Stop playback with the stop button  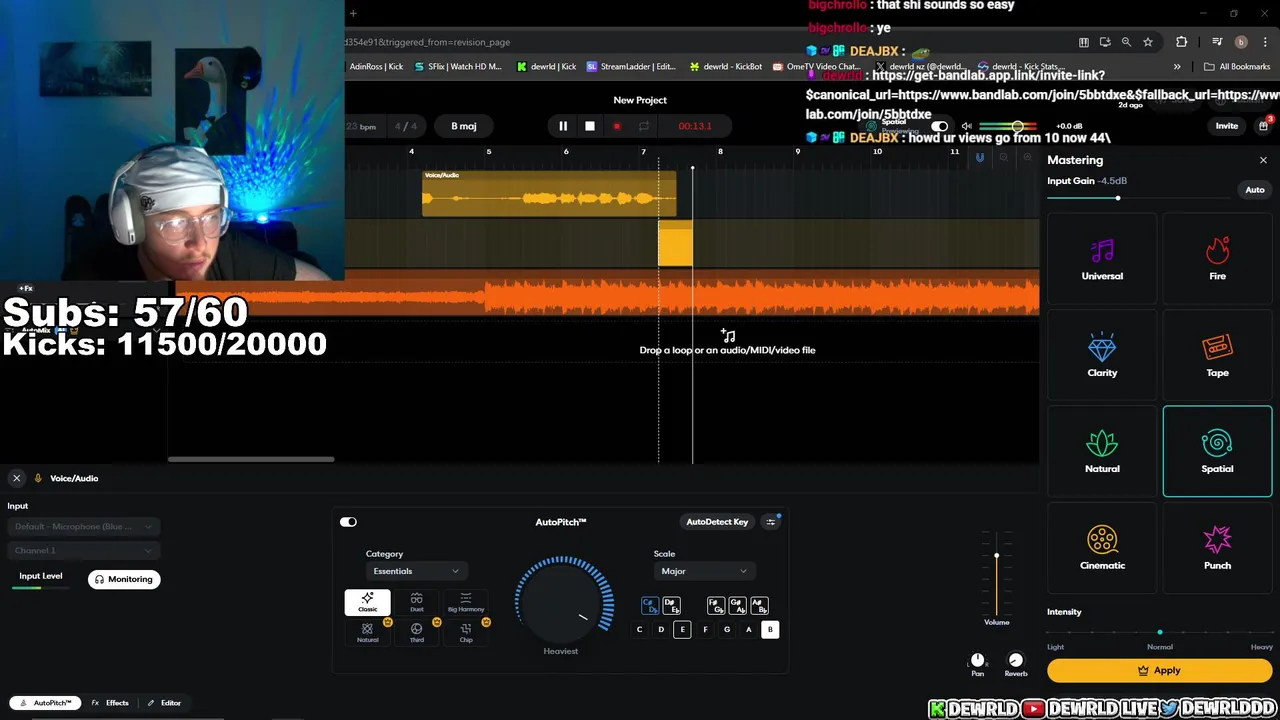point(590,126)
